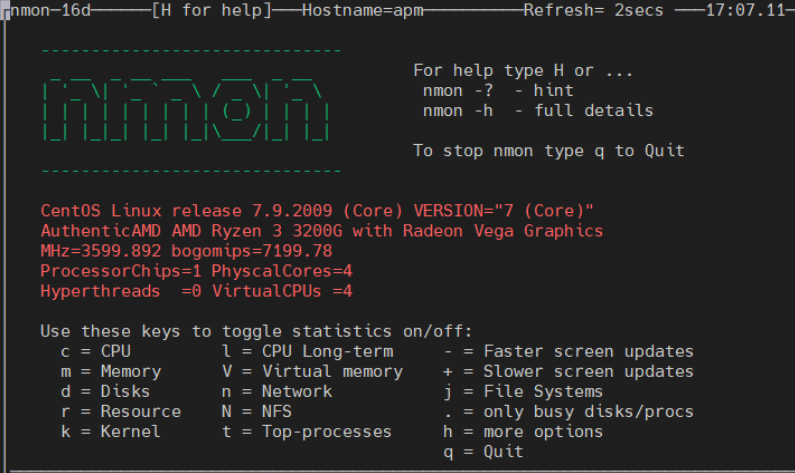Image resolution: width=795 pixels, height=473 pixels.
Task: Click the 'j = File Systems' entry
Action: 523,391
